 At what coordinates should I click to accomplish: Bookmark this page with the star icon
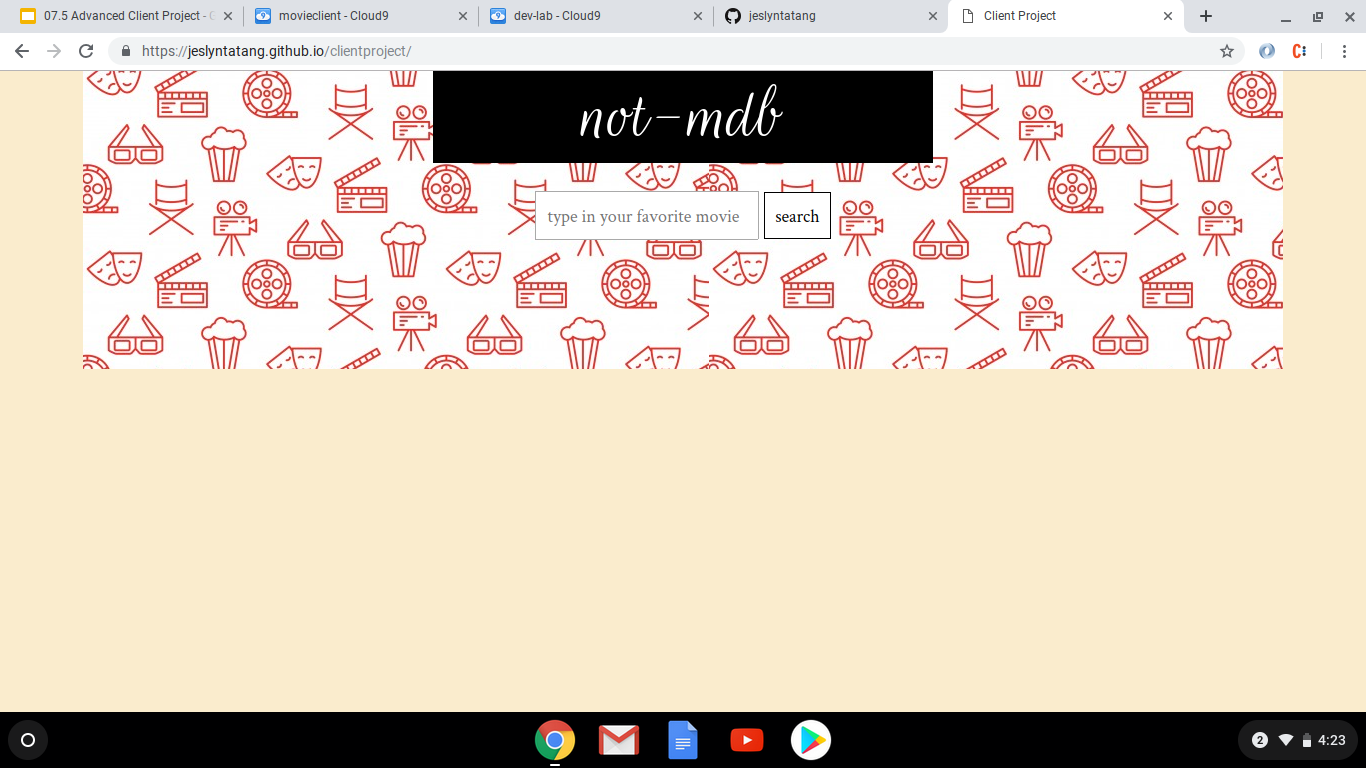[1226, 51]
